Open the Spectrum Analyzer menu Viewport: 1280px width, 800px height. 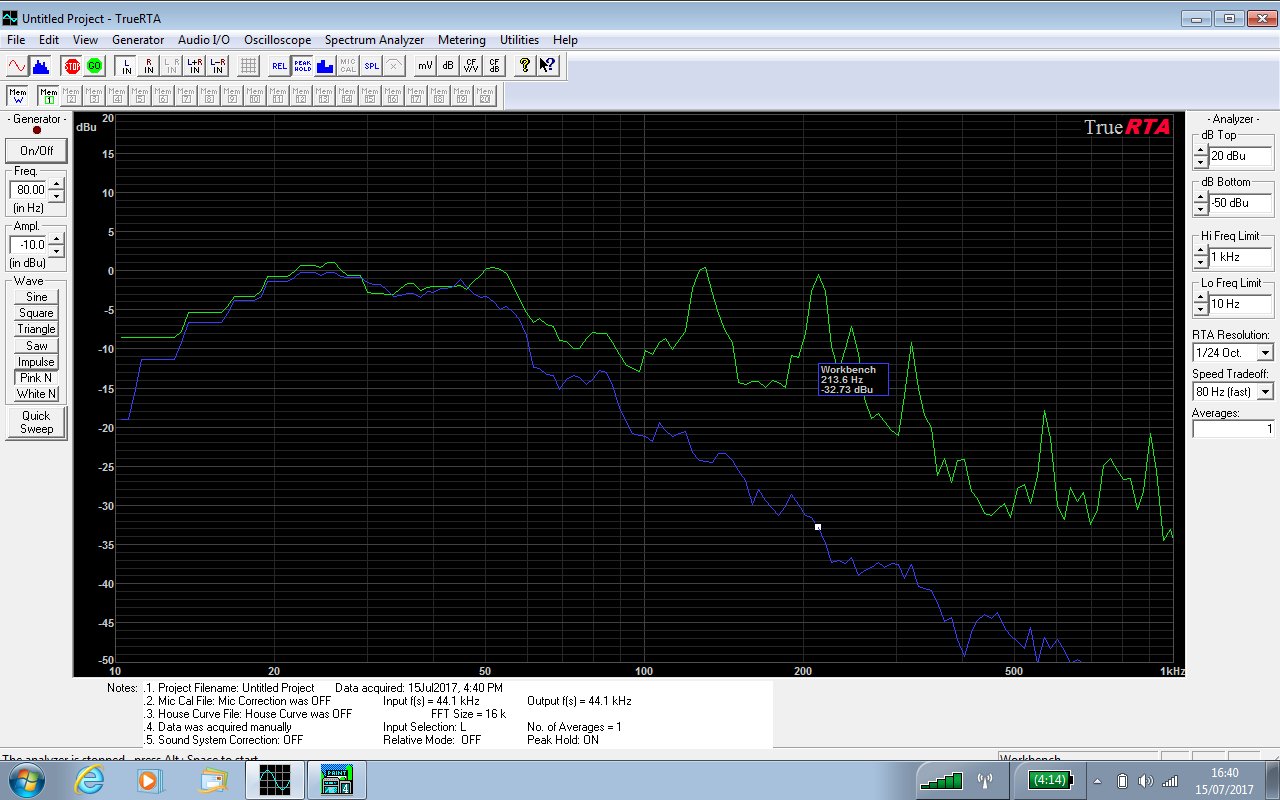pos(374,40)
